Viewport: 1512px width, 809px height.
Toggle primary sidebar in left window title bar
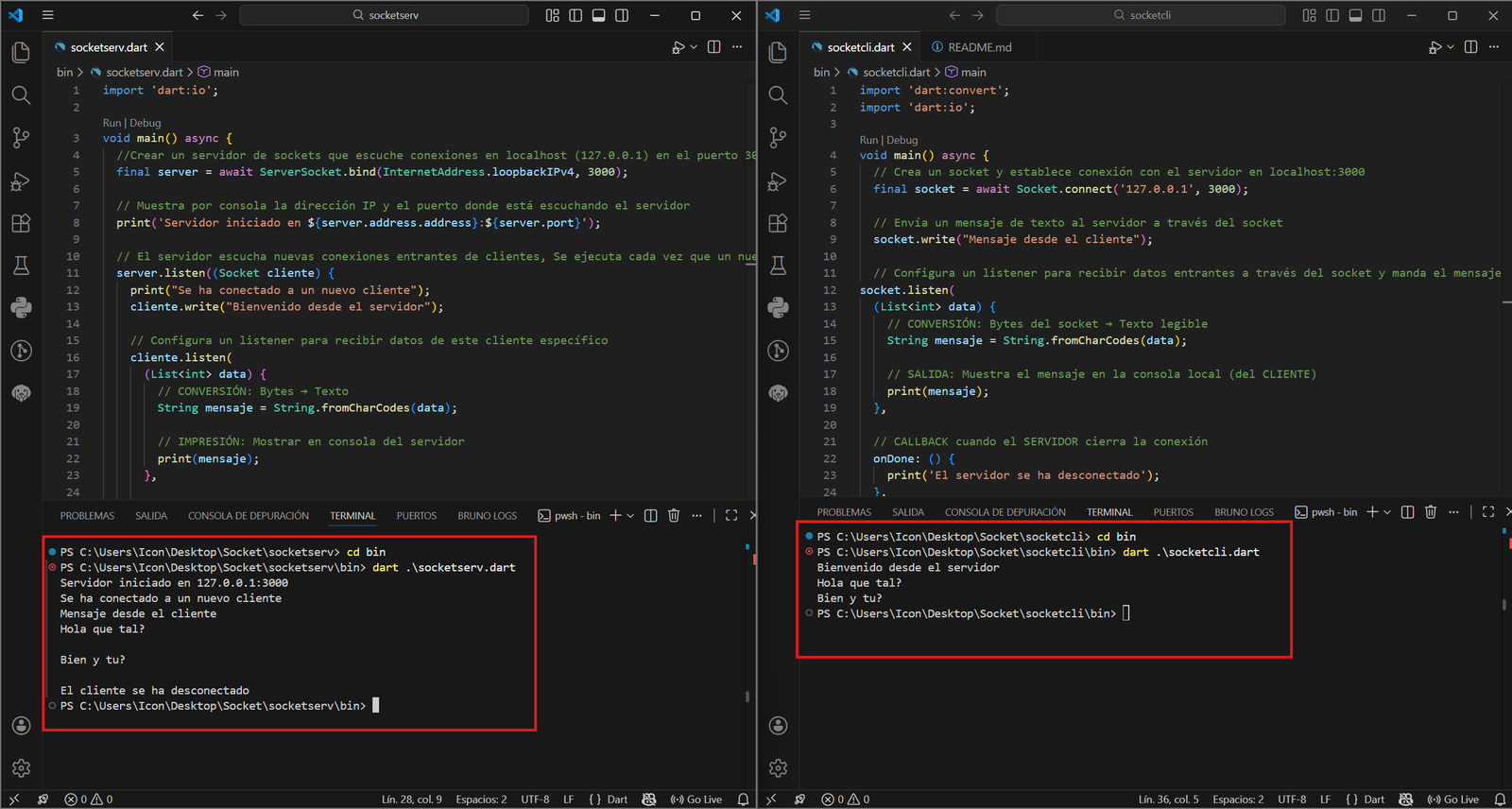click(x=576, y=15)
